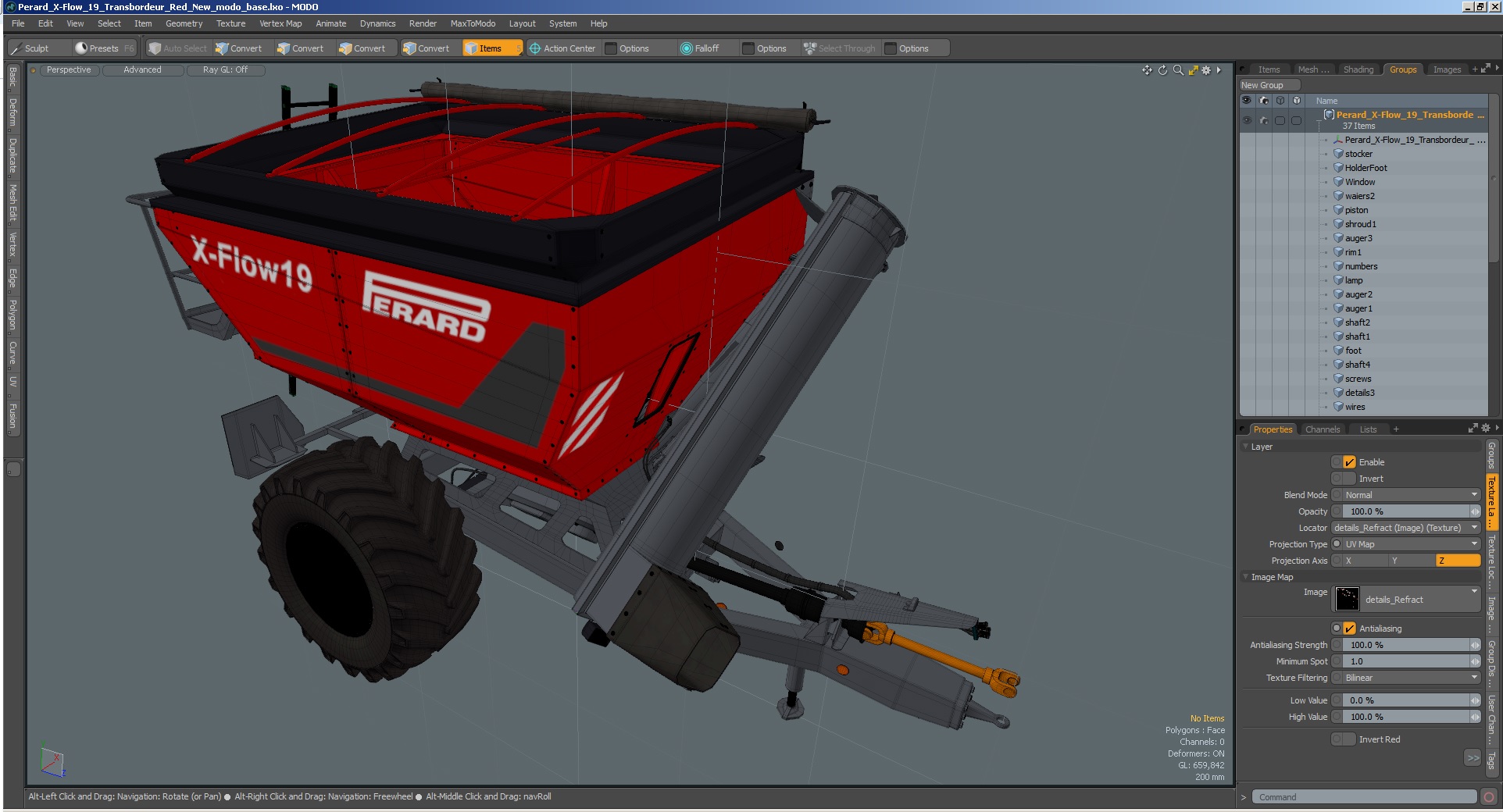Collapse the Image Map section
The image size is (1503, 812).
(x=1245, y=577)
